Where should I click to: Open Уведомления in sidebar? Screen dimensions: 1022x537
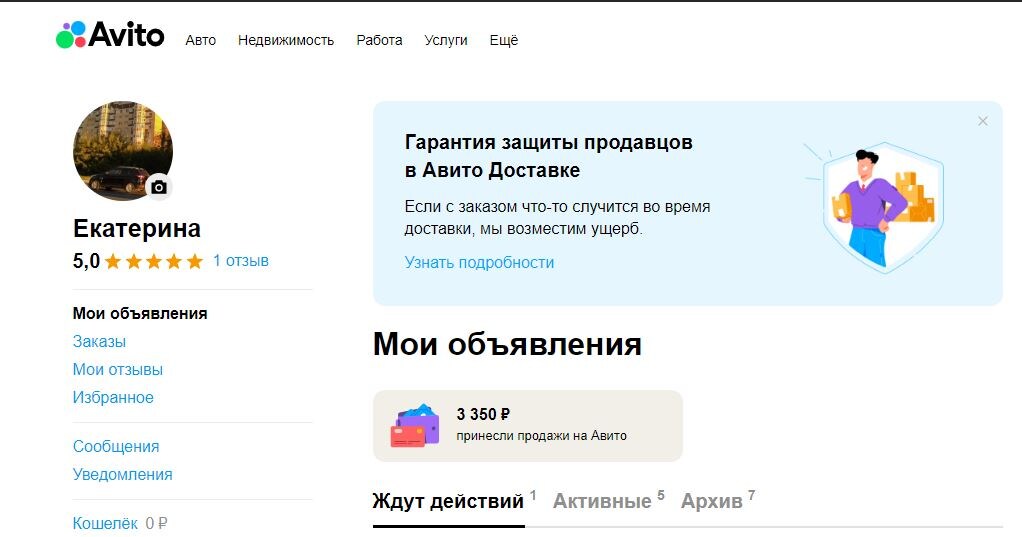point(122,474)
